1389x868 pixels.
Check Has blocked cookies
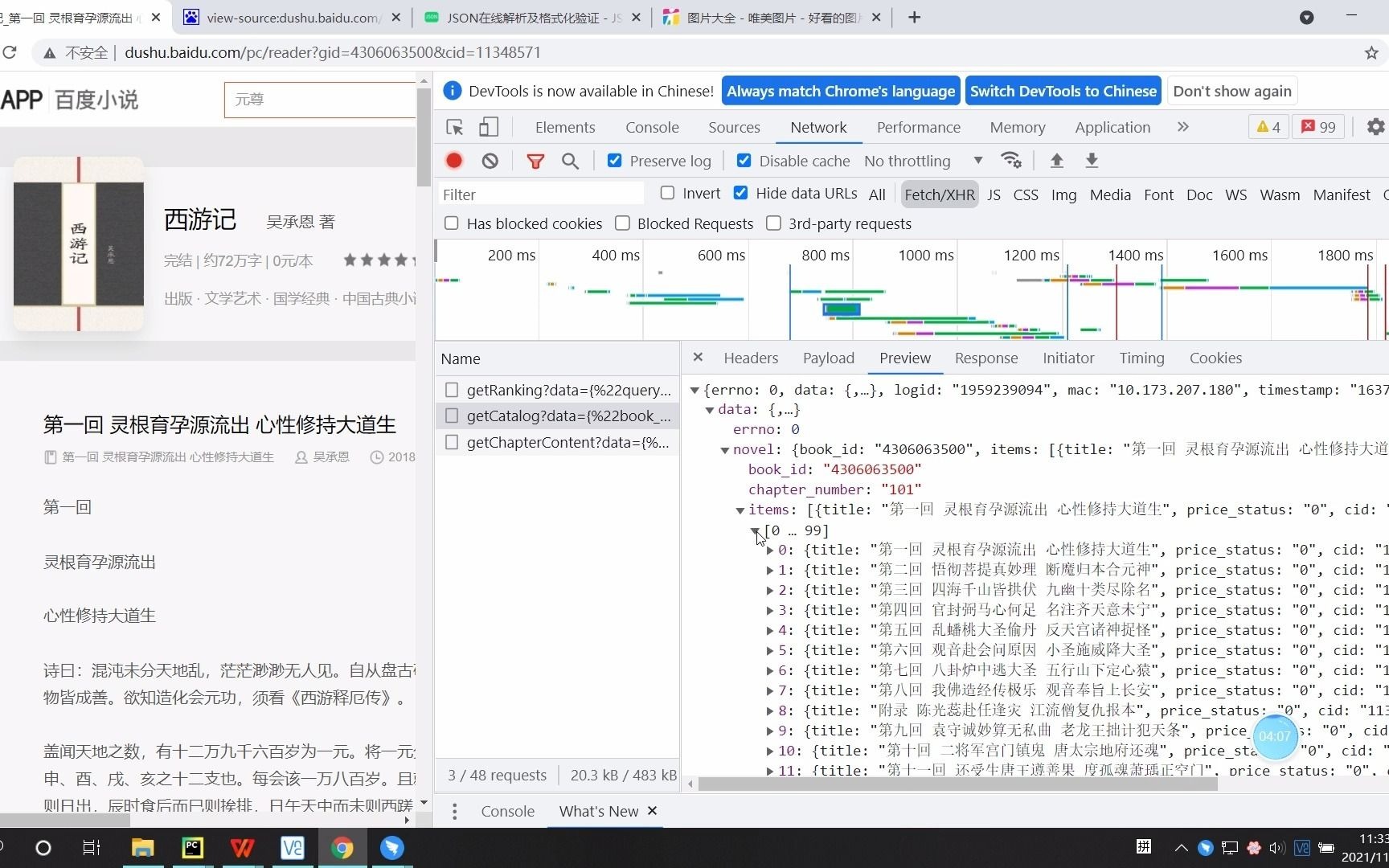click(x=452, y=223)
